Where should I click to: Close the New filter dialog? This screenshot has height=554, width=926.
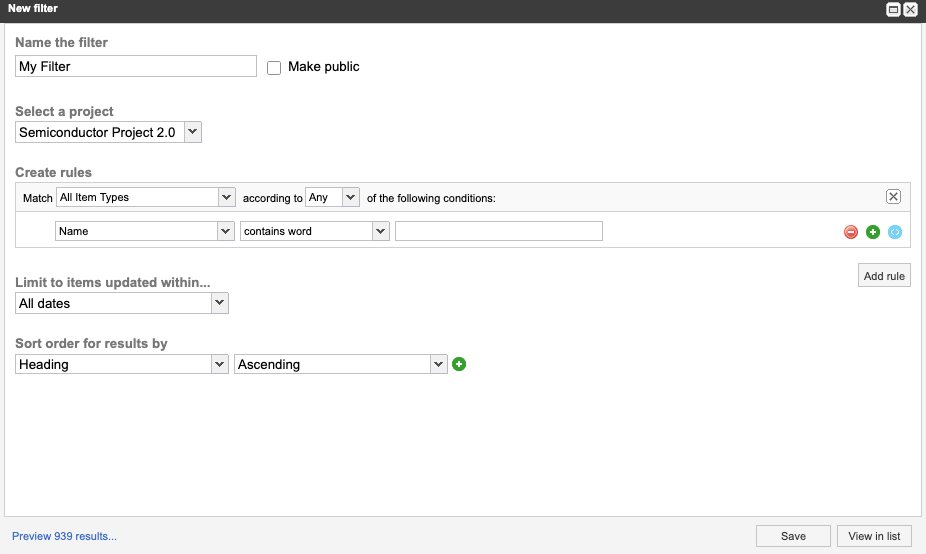[910, 9]
